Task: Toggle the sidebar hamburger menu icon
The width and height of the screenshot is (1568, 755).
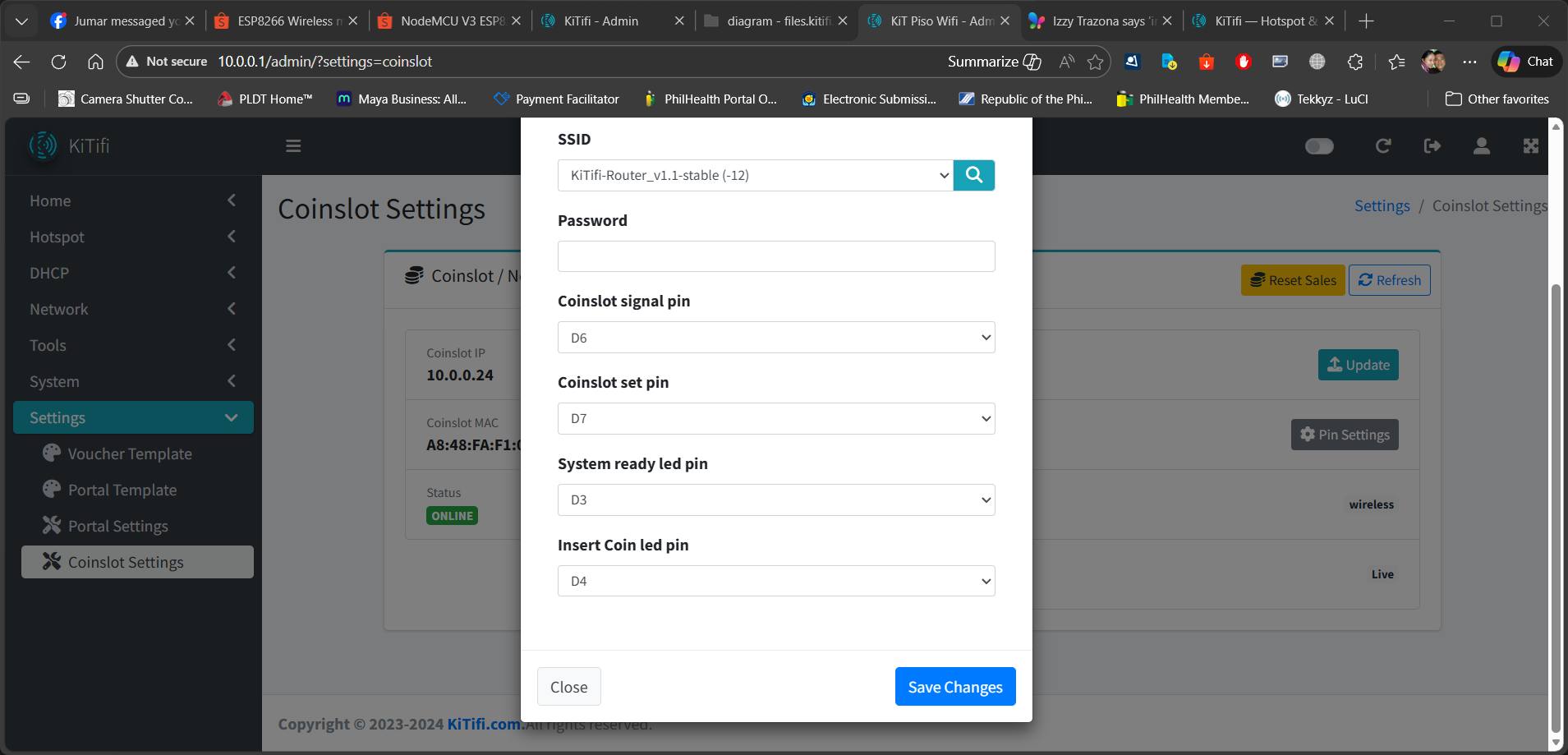Action: coord(293,146)
